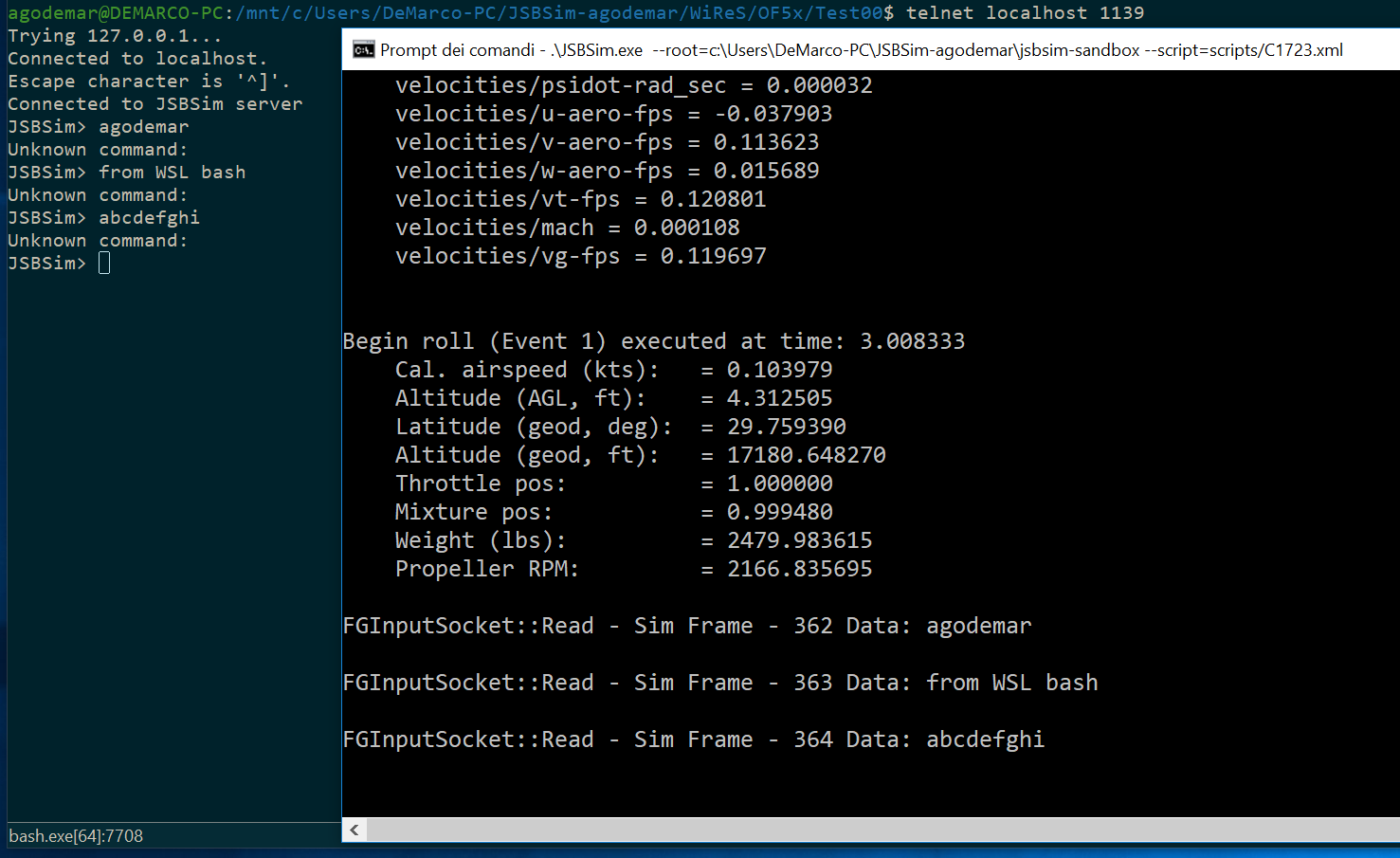The image size is (1400, 858).
Task: Click the 'Trying 127.0.0.1...' line
Action: point(115,36)
